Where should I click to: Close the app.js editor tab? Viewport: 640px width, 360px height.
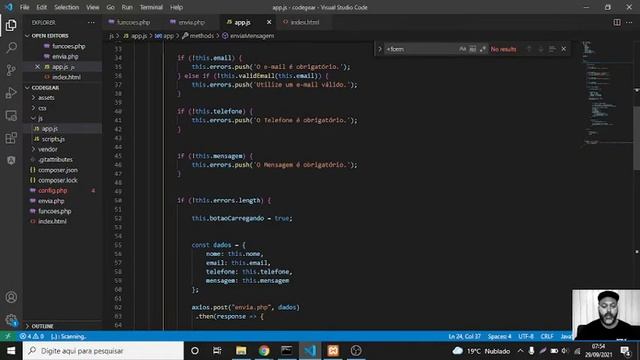click(x=269, y=22)
